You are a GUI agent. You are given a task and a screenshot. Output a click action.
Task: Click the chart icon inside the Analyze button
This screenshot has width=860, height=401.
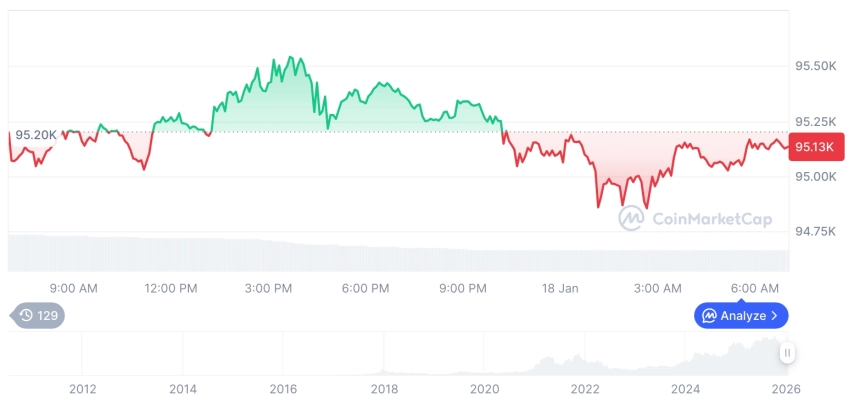709,316
